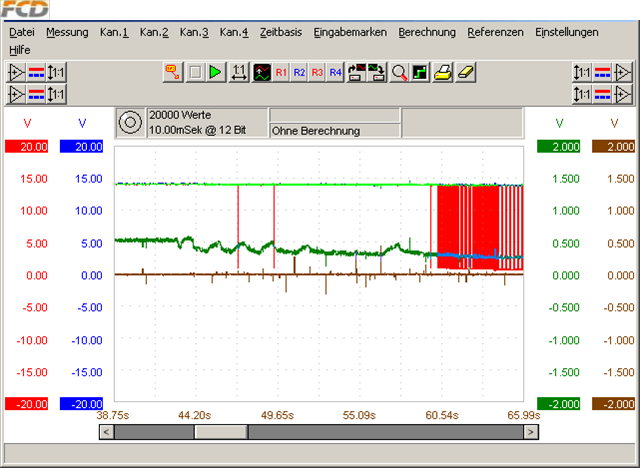Click the top-left 1:1 scale icon
The image size is (640, 468).
point(57,73)
